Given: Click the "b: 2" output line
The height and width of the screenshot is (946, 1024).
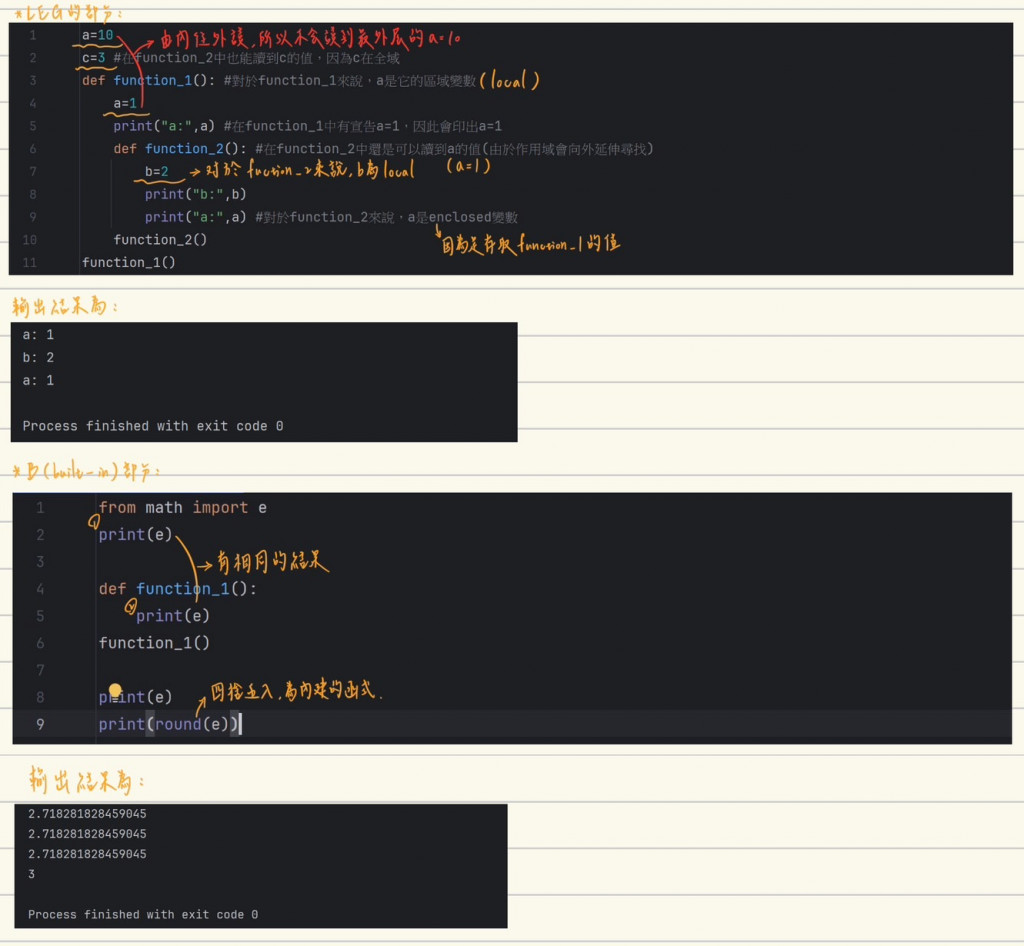Looking at the screenshot, I should [39, 358].
